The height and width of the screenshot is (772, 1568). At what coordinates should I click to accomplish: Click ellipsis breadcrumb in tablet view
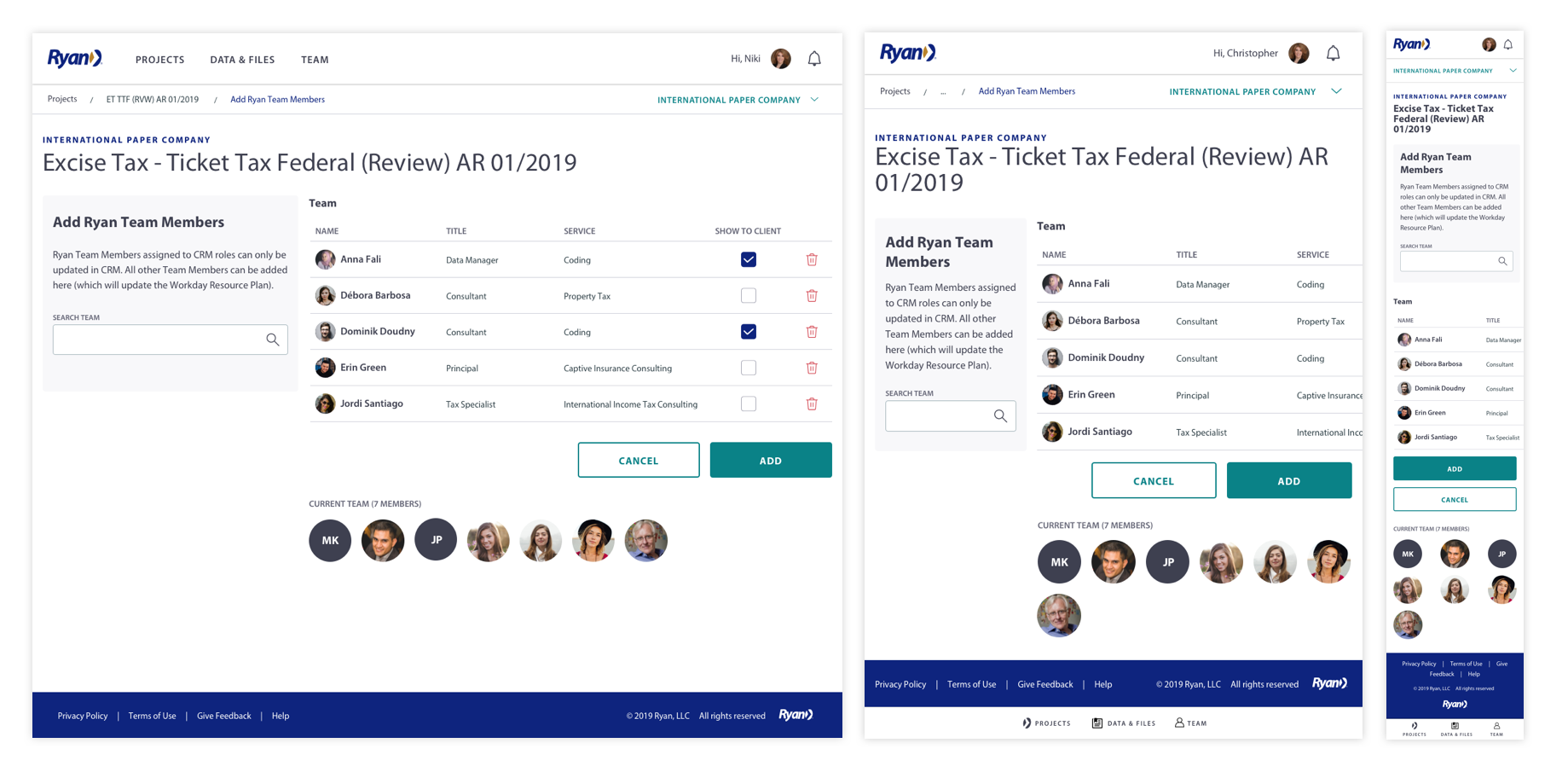[943, 91]
